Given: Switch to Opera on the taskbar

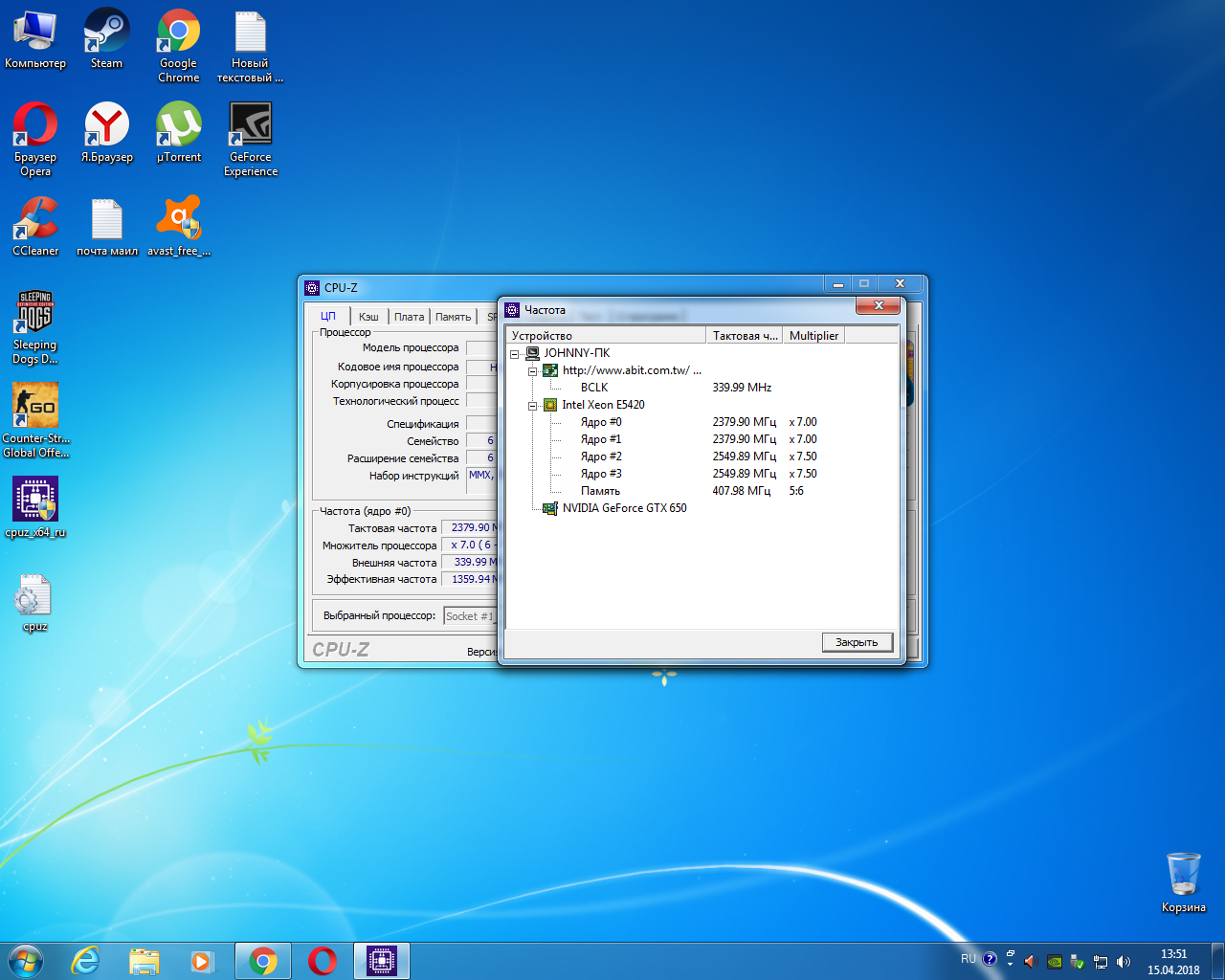Looking at the screenshot, I should pos(323,961).
